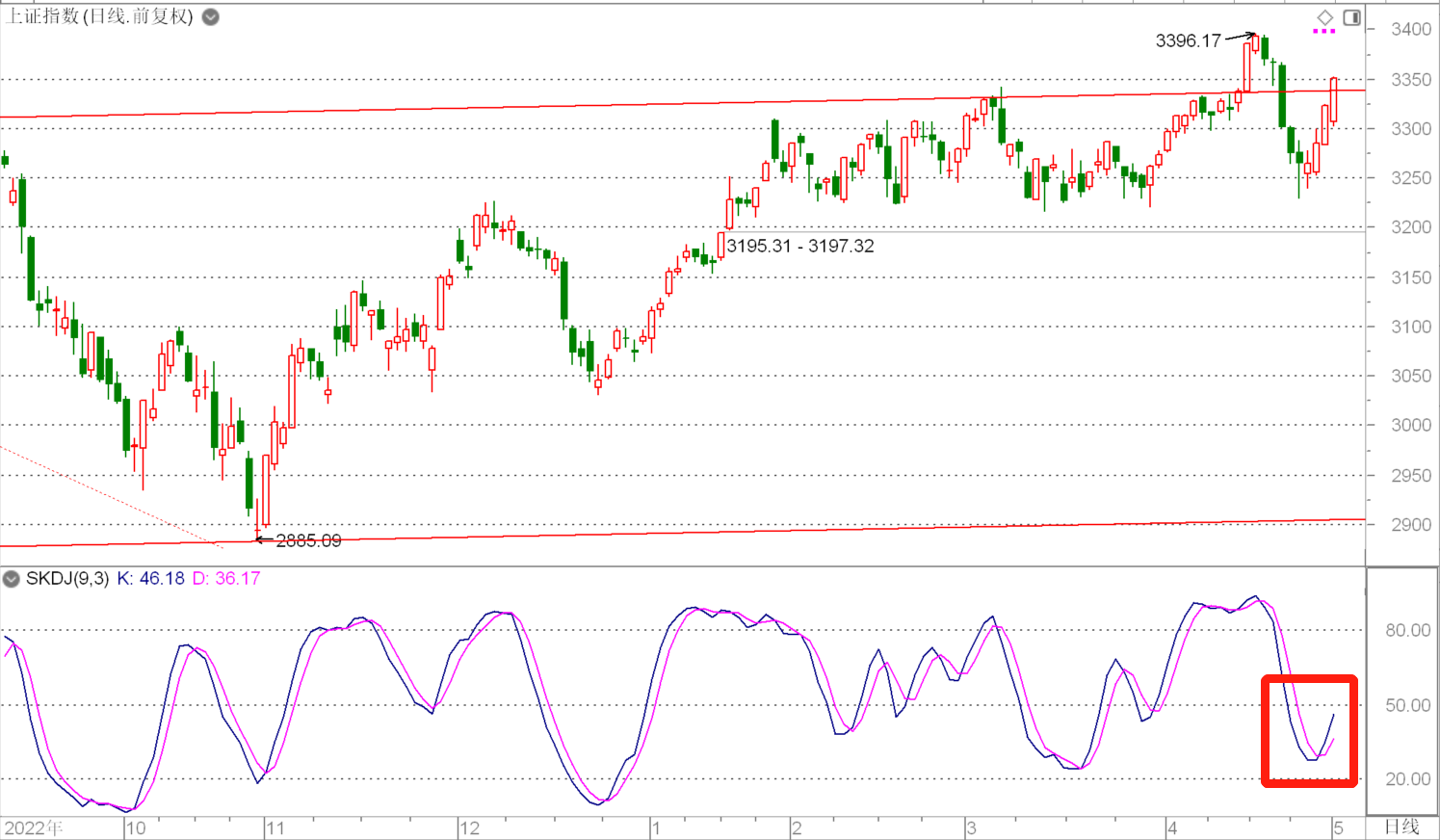
Task: Click the 3195.31 - 3197.32 gap label
Action: point(800,246)
